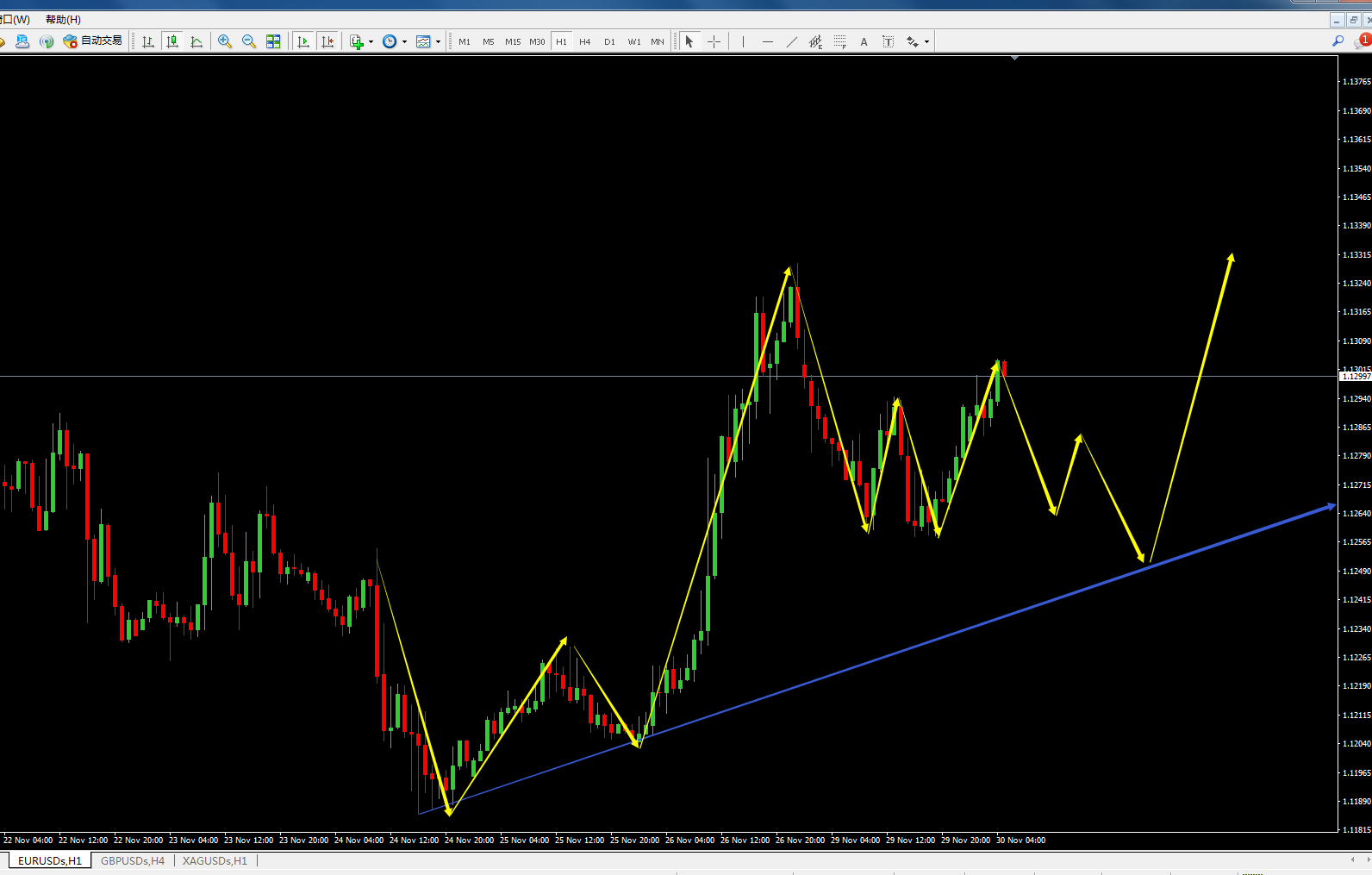Viewport: 1372px width, 875px height.
Task: Select the M15 timeframe
Action: (513, 41)
